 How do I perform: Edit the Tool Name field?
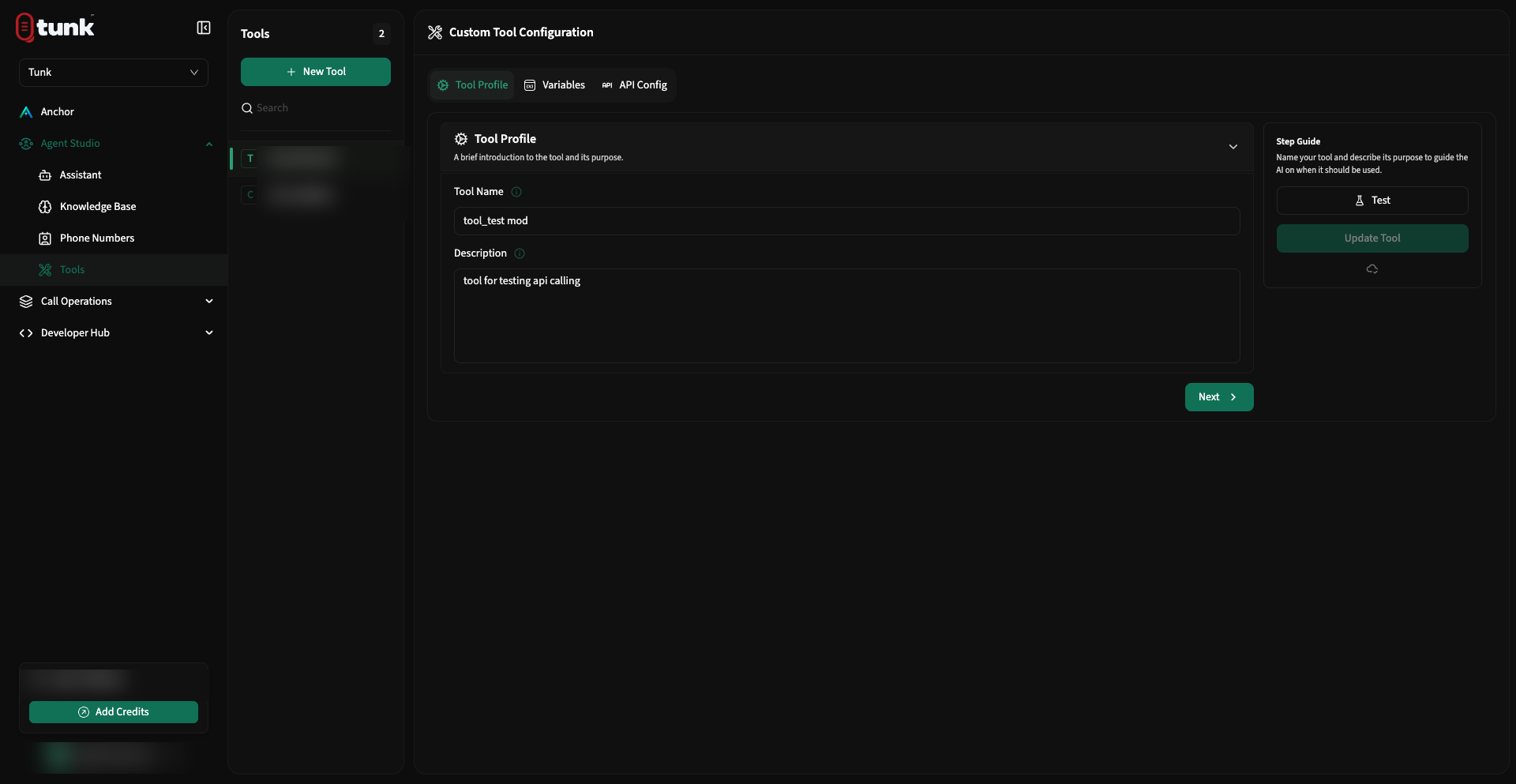tap(846, 221)
